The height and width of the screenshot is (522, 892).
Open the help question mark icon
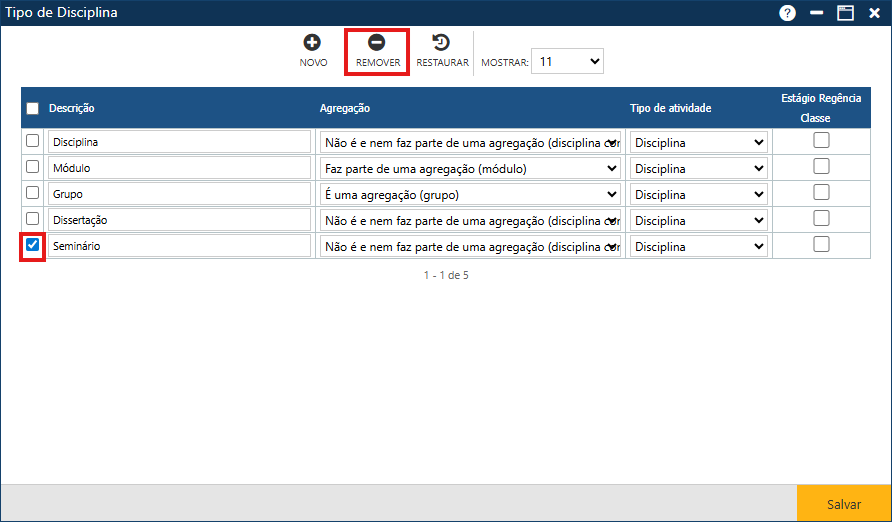pos(787,13)
